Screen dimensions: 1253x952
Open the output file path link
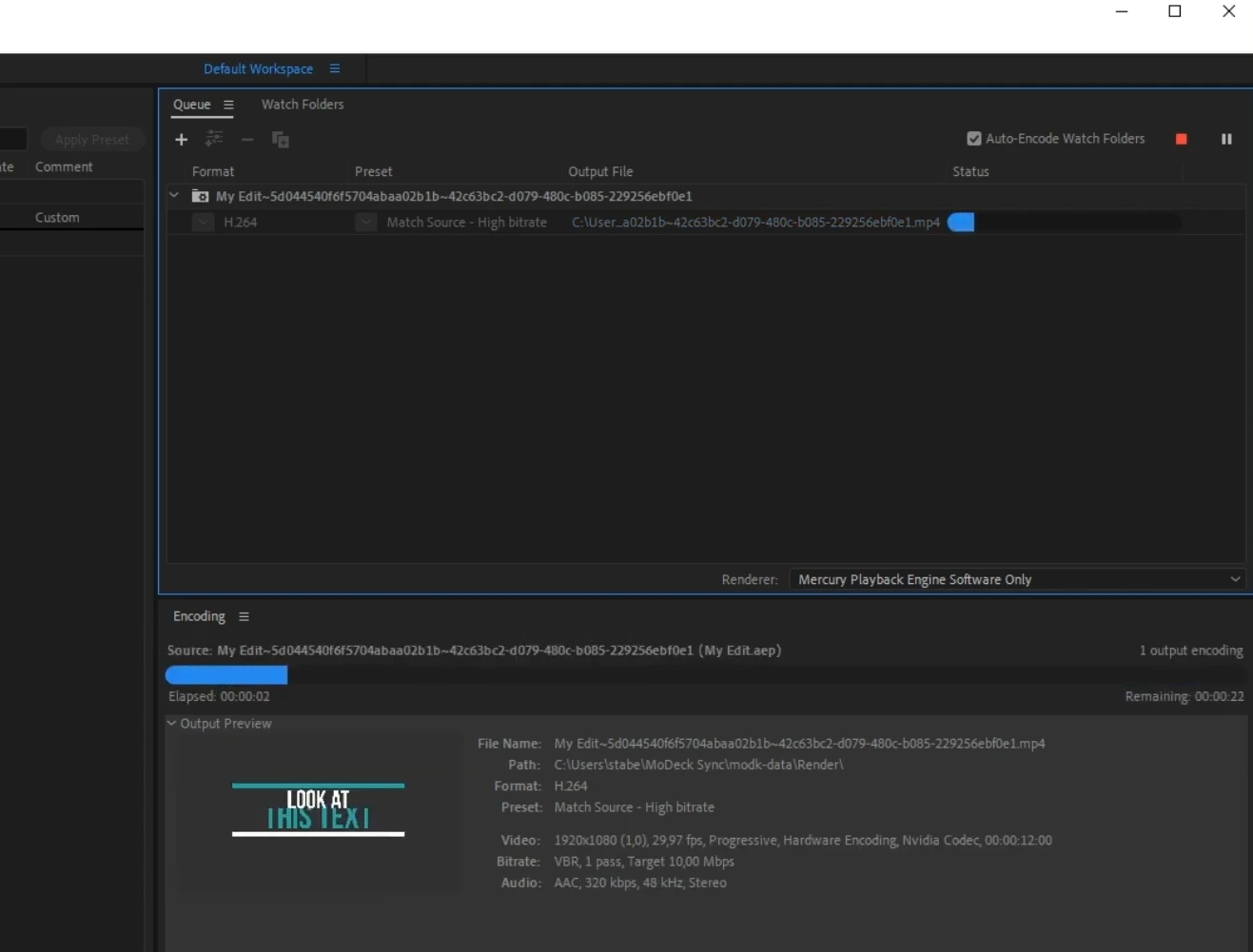point(756,222)
